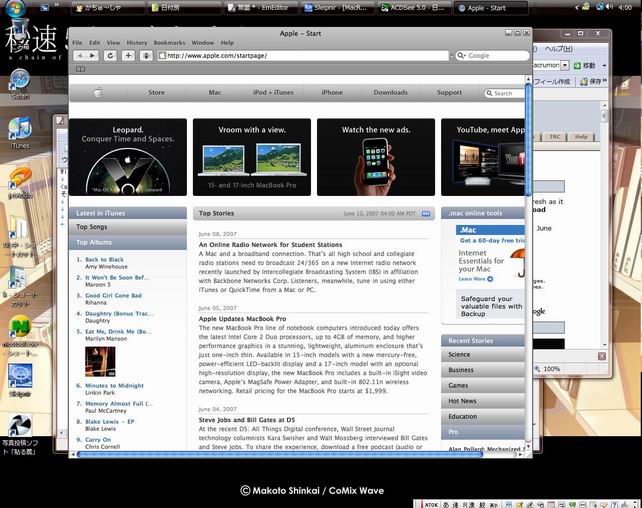Open 'Watch the new ads' iPhone banner
This screenshot has height=508, width=642.
point(376,157)
